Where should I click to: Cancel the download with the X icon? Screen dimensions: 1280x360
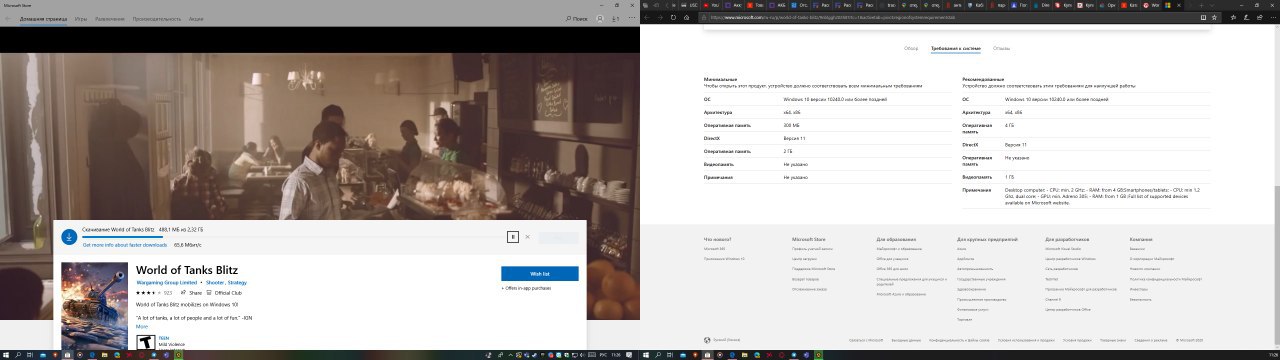[528, 237]
